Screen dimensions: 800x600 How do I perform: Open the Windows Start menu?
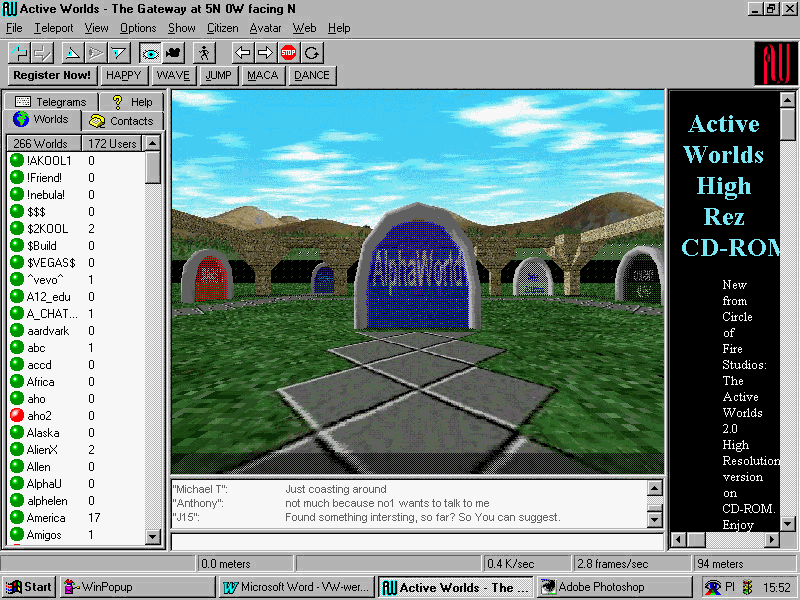[x=29, y=587]
